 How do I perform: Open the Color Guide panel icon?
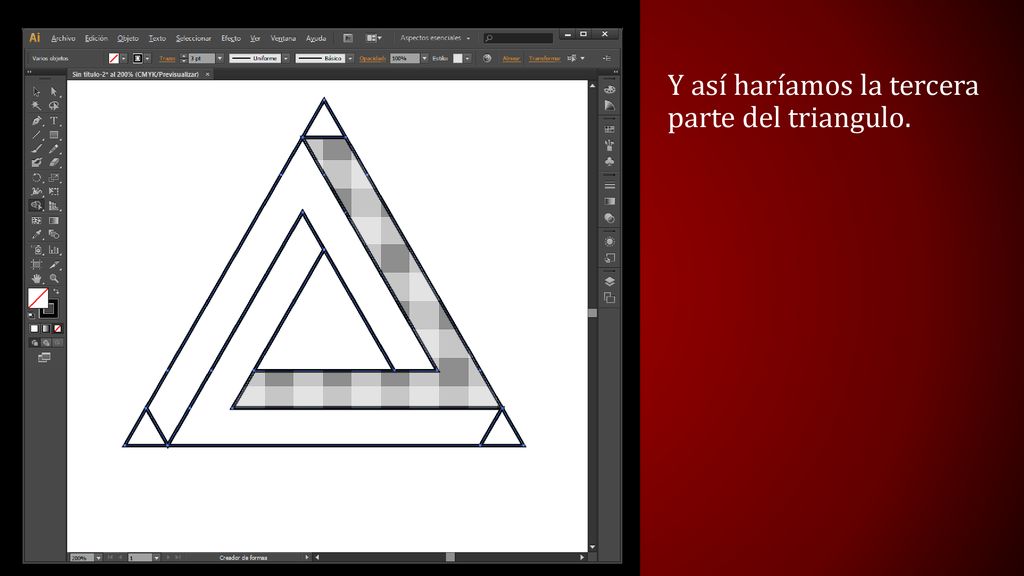click(x=609, y=106)
